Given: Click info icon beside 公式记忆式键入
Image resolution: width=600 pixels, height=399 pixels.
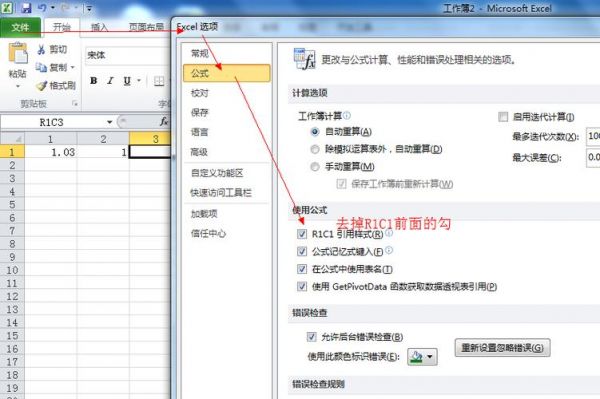Looking at the screenshot, I should tap(389, 250).
